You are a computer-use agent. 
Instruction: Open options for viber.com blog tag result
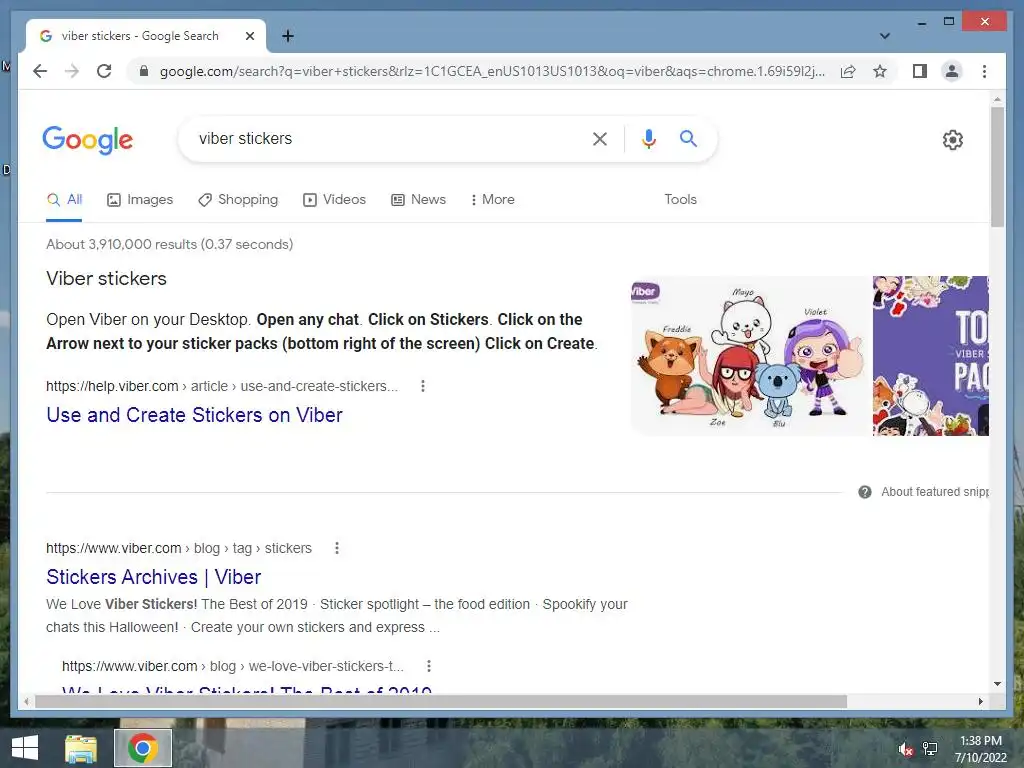point(336,548)
